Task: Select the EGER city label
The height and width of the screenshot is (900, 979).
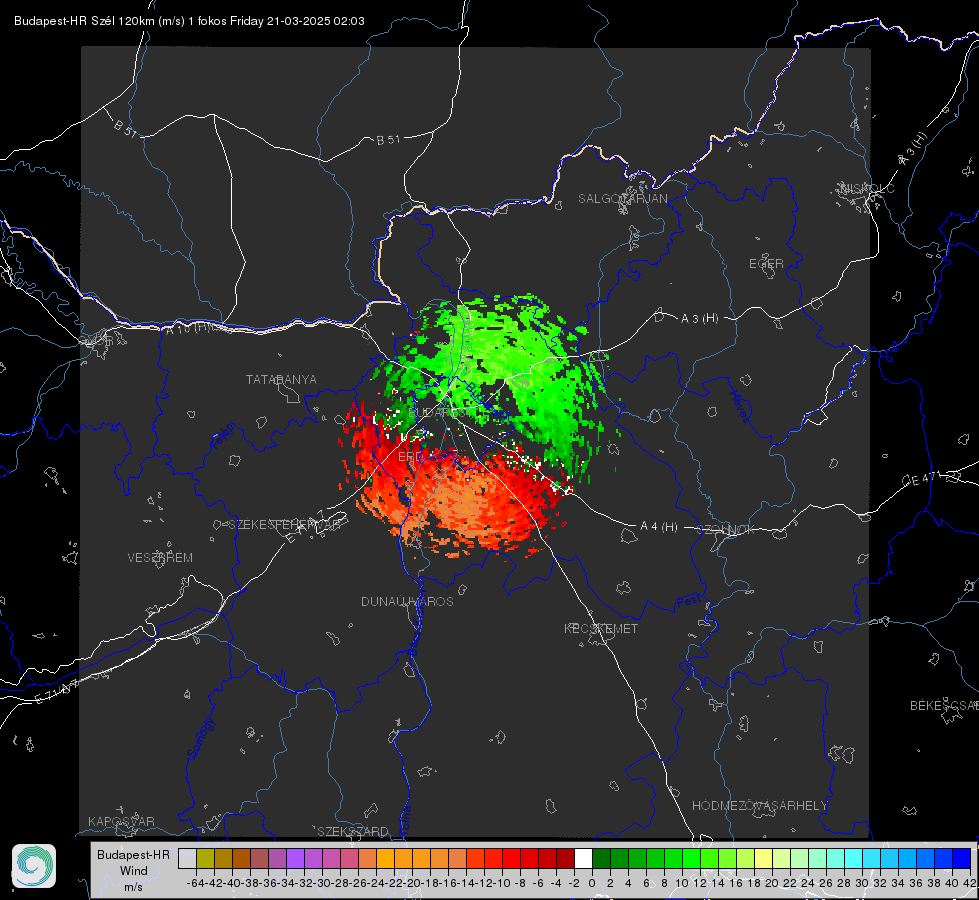Action: coord(766,264)
